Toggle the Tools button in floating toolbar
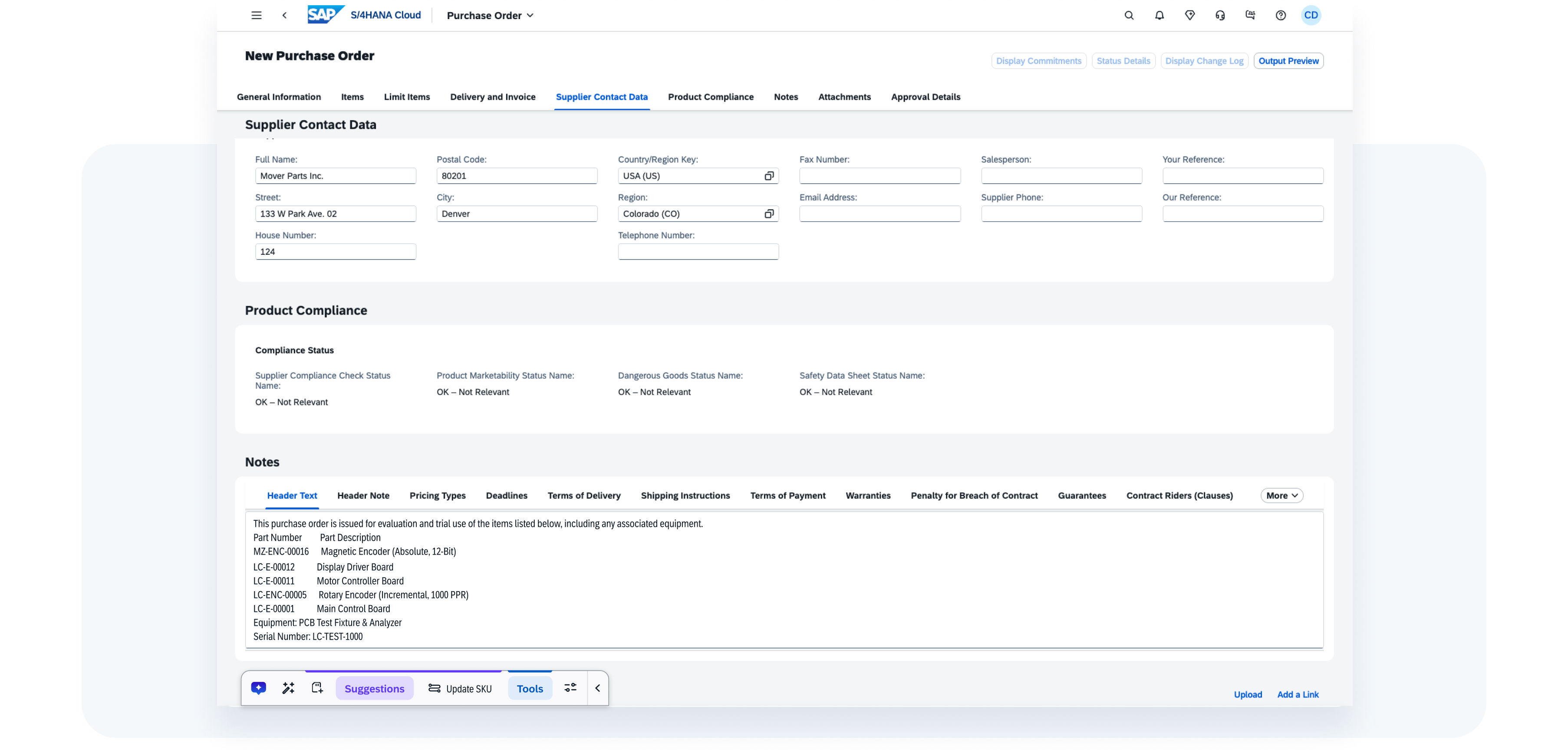This screenshot has height=750, width=1568. pyautogui.click(x=530, y=688)
